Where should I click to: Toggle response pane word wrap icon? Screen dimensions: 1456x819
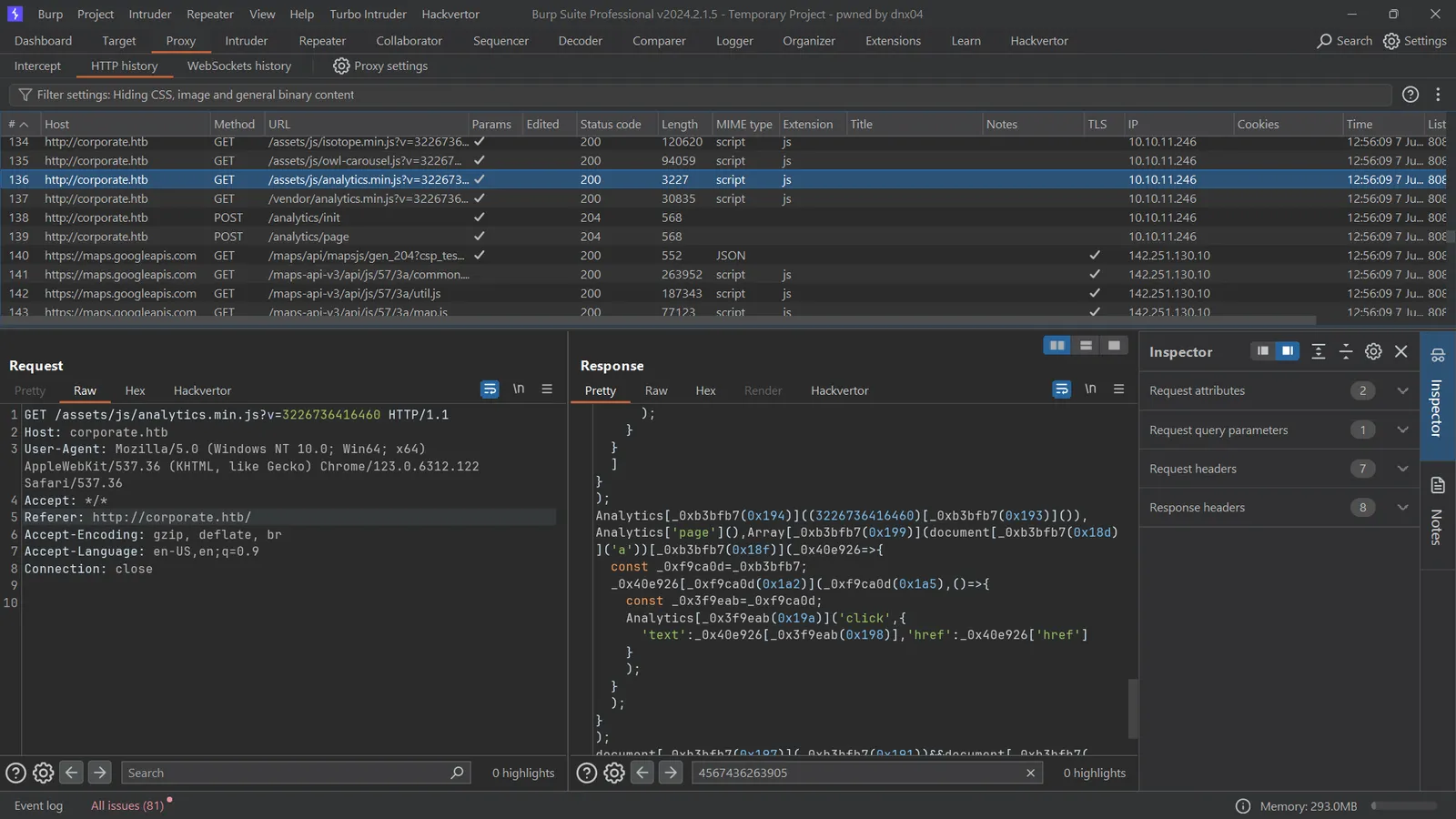coord(1062,389)
